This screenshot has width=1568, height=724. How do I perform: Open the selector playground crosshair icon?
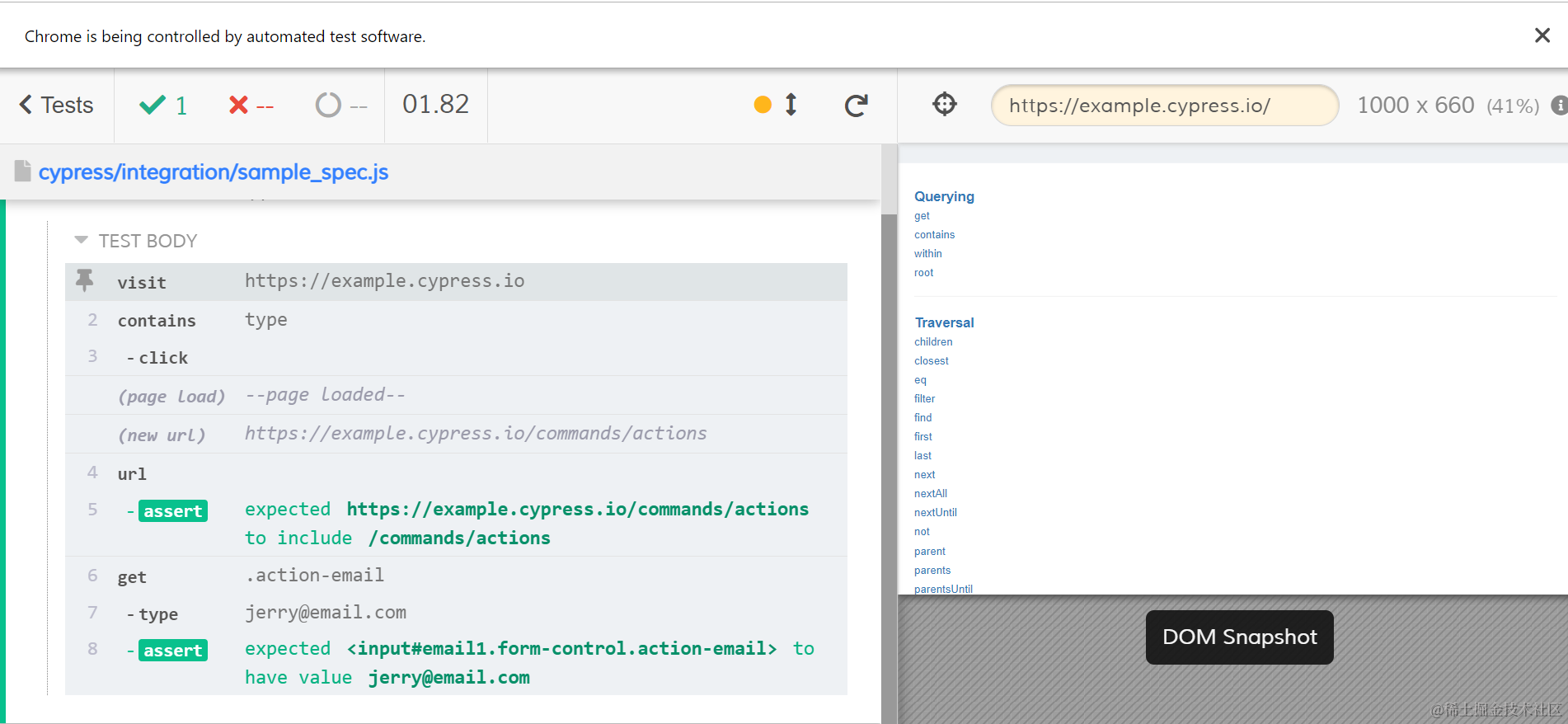coord(945,105)
